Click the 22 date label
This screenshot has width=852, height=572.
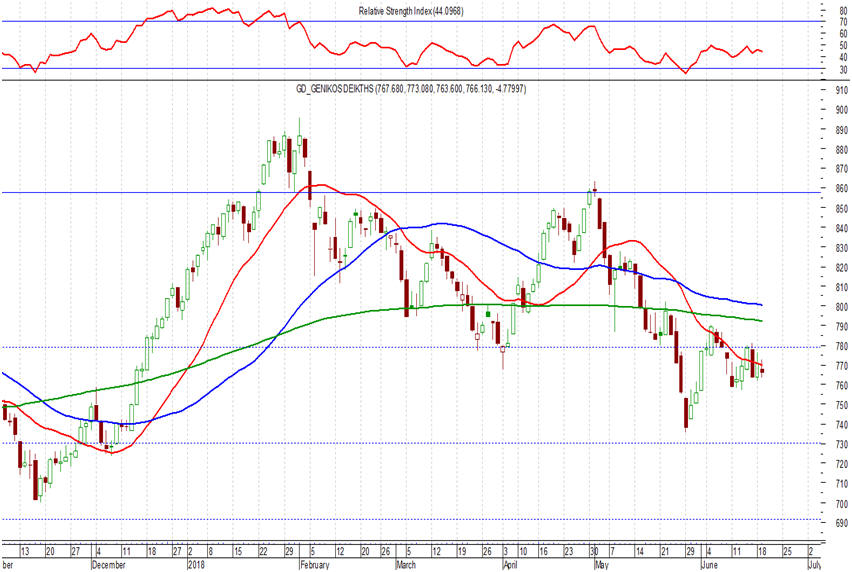[x=264, y=552]
